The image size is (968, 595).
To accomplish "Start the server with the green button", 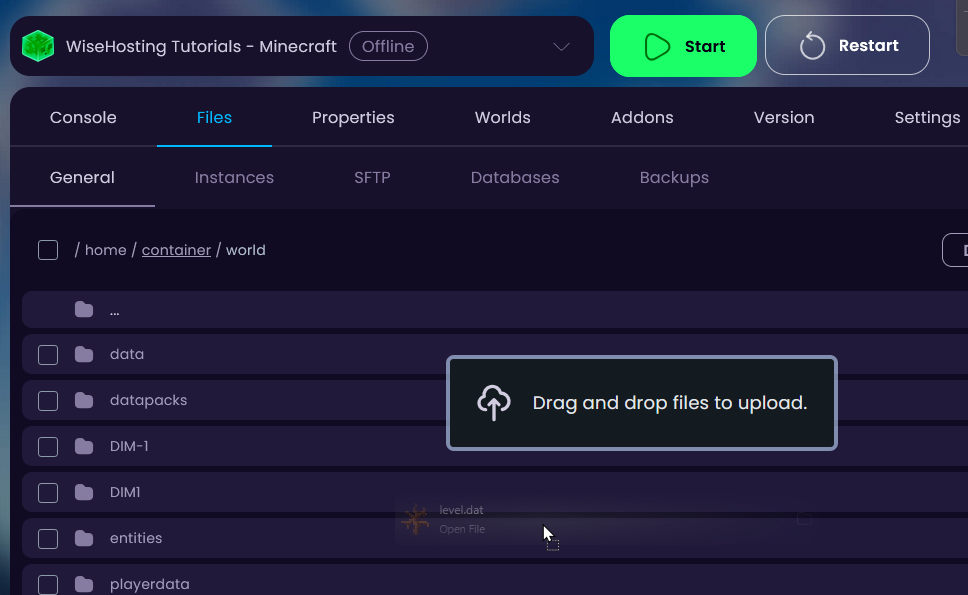I will [x=683, y=46].
